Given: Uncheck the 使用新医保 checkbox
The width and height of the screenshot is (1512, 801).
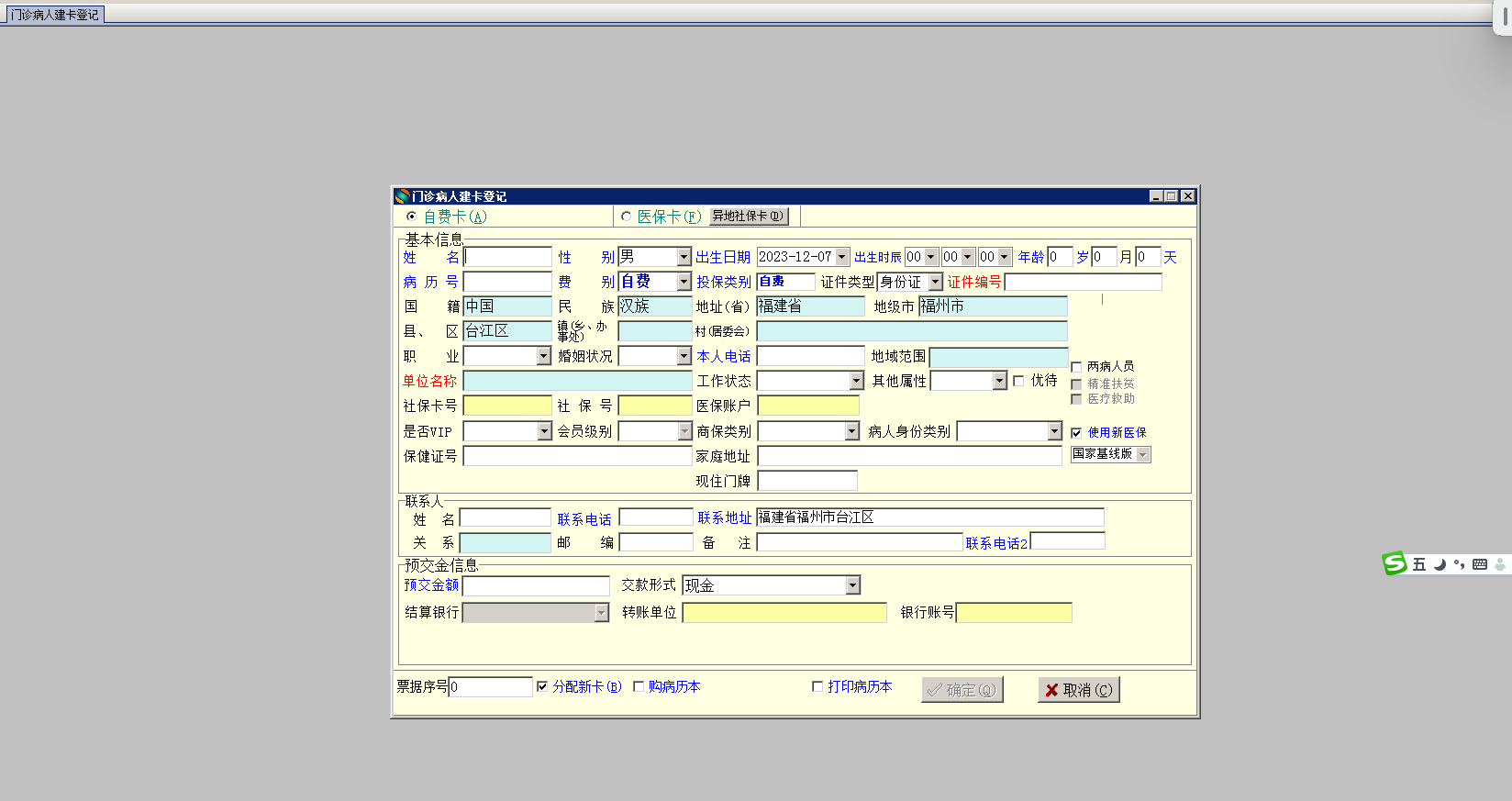Looking at the screenshot, I should click(1076, 432).
